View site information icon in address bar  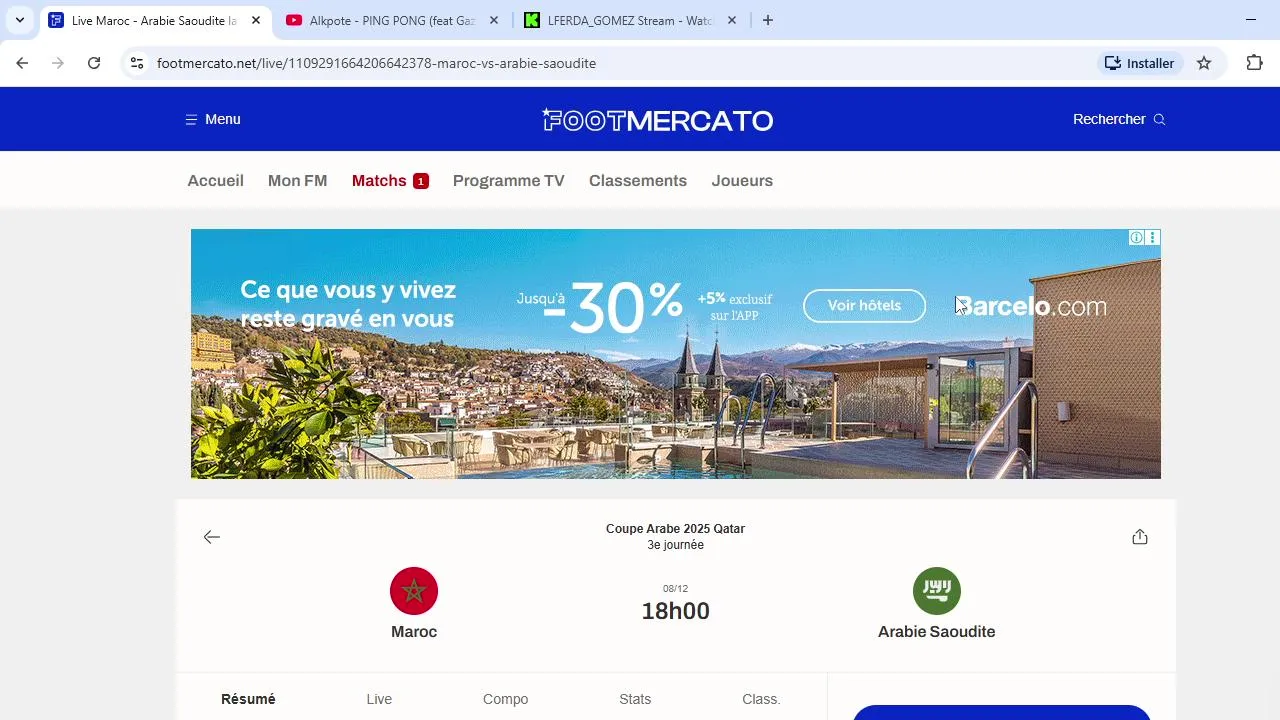137,63
